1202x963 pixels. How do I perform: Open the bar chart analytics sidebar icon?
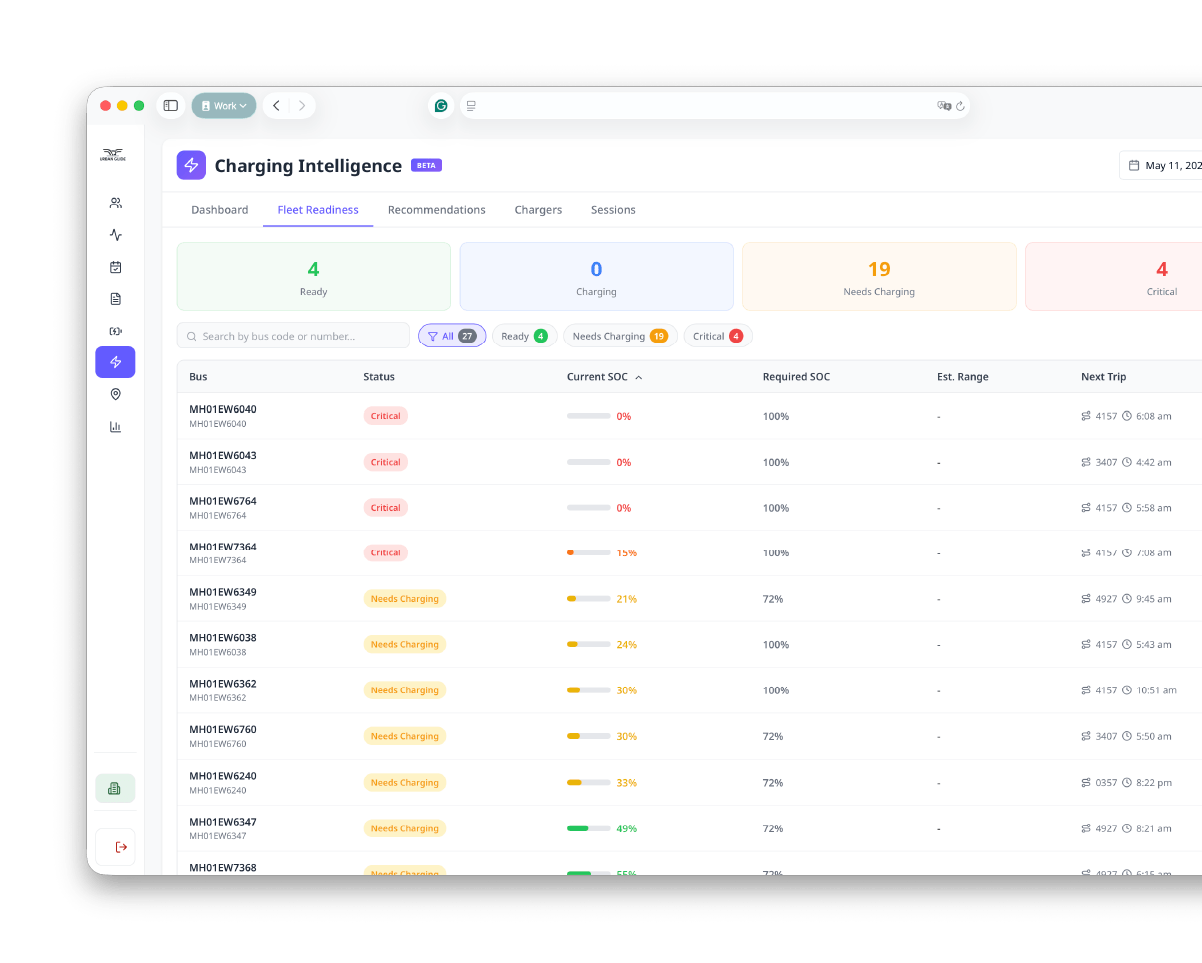point(115,426)
